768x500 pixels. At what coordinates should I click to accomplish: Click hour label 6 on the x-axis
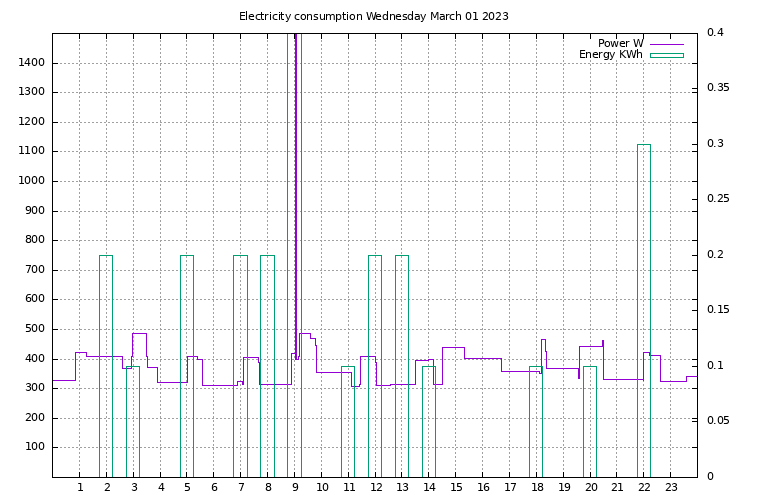(x=215, y=488)
